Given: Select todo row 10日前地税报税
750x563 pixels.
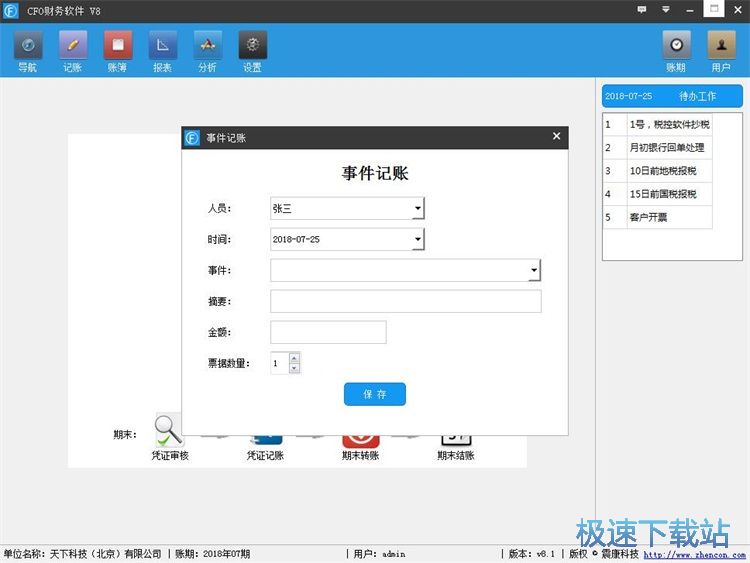Looking at the screenshot, I should coord(658,171).
